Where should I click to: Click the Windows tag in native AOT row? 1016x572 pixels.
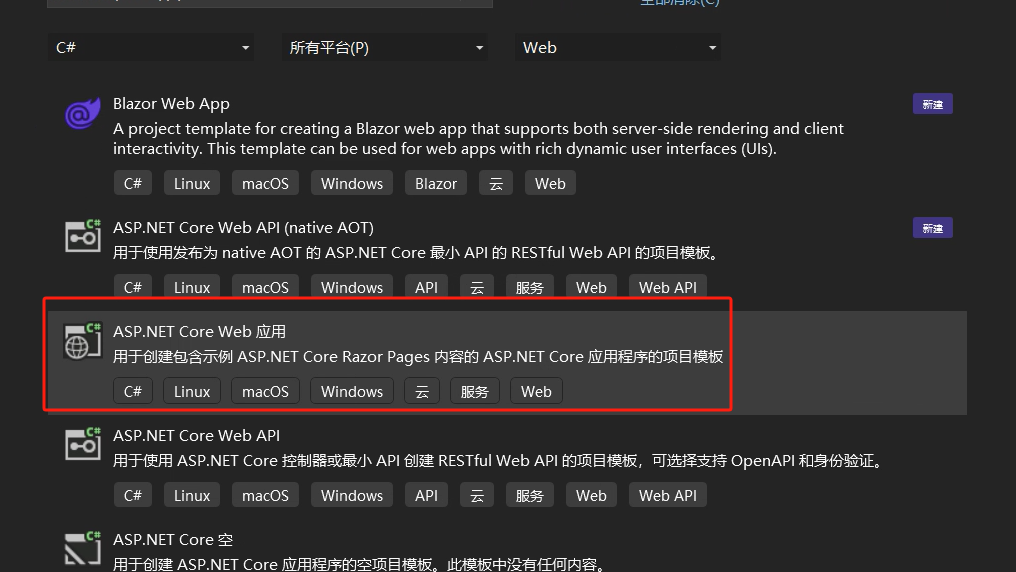click(352, 287)
